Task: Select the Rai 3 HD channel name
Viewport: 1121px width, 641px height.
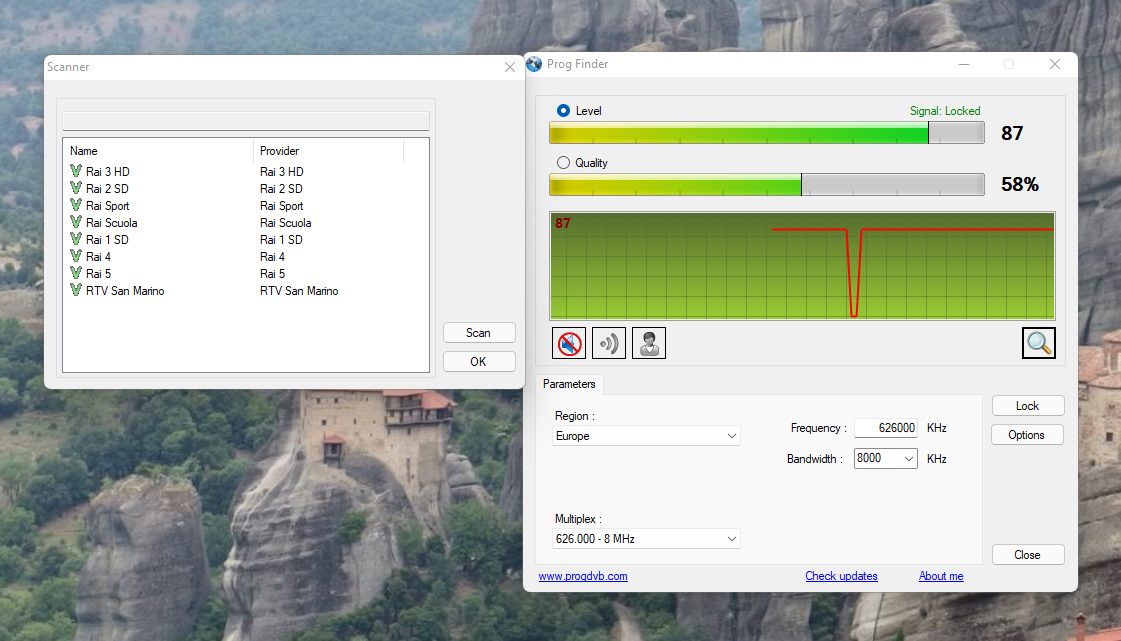Action: 107,172
